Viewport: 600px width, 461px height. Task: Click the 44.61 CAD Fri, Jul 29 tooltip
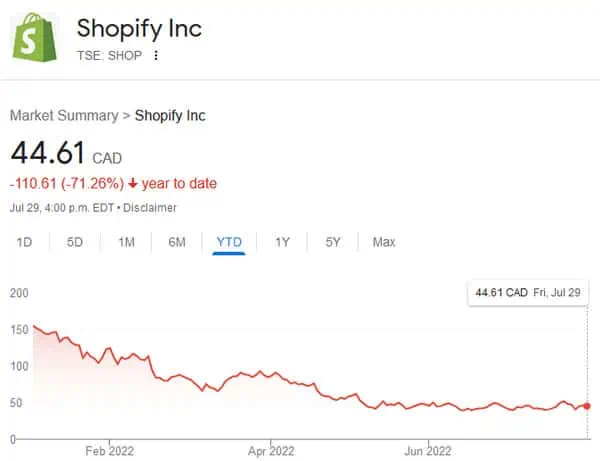pos(528,293)
